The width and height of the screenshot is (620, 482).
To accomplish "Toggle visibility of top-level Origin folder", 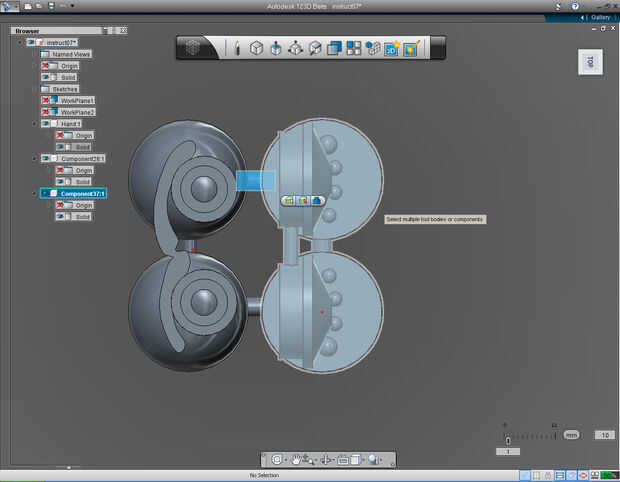I will click(45, 66).
